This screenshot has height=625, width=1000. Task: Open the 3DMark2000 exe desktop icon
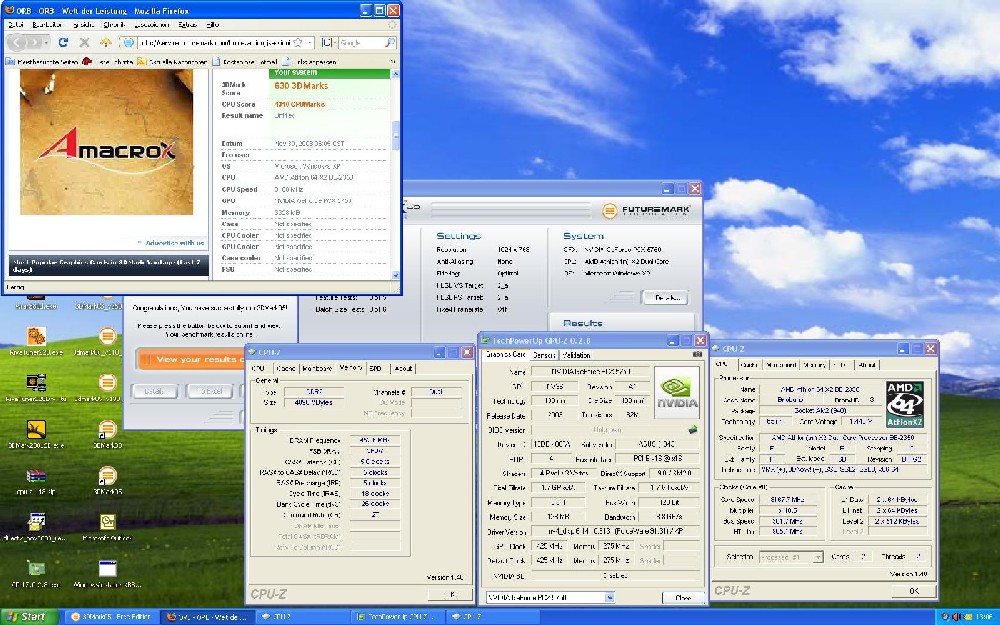36,429
